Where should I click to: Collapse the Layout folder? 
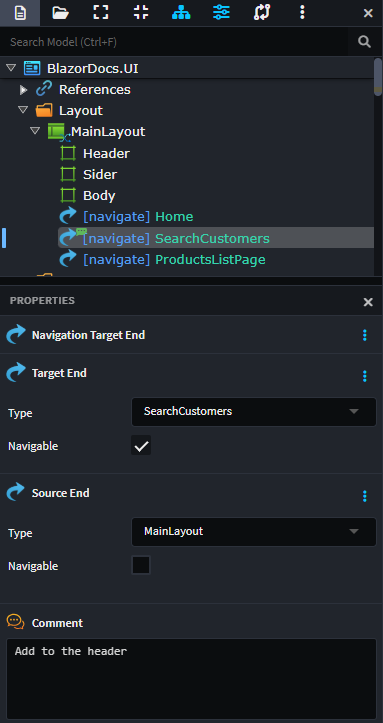click(23, 110)
